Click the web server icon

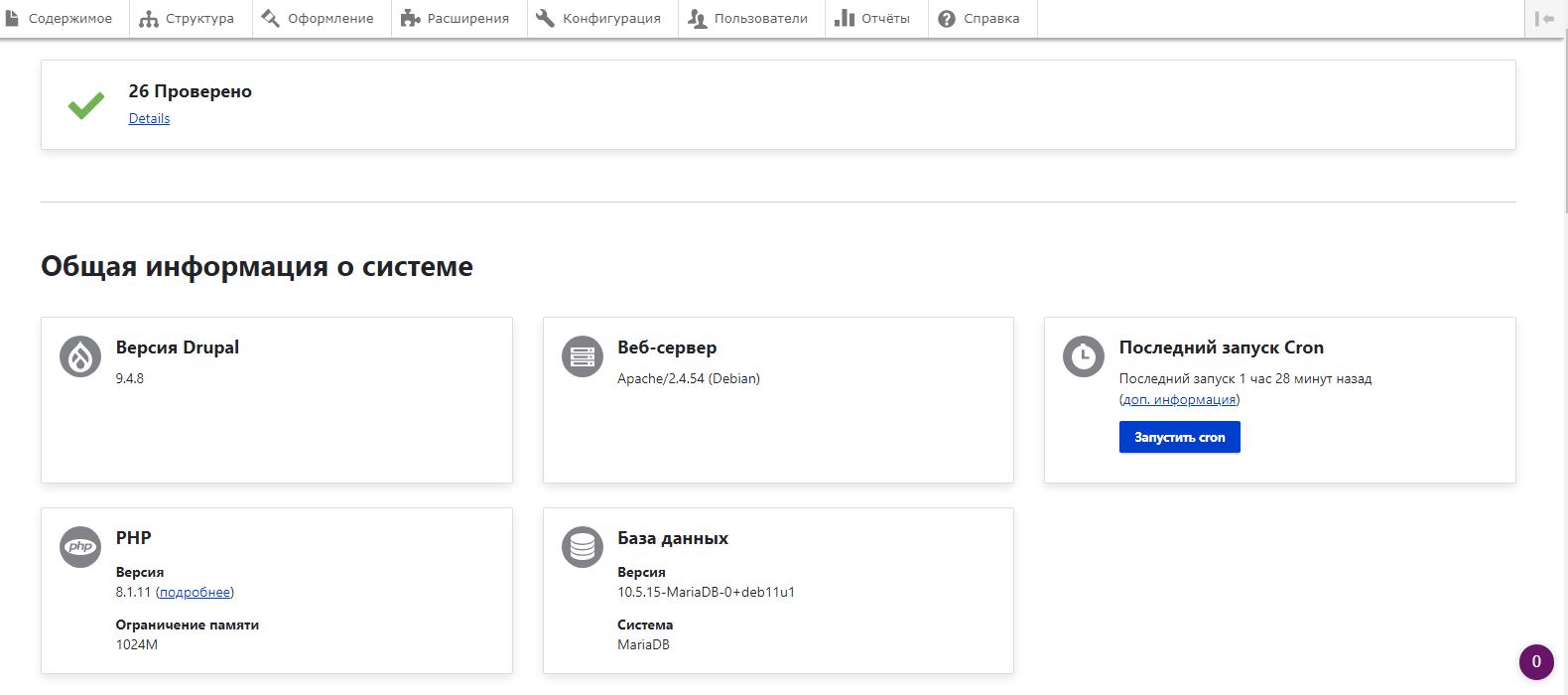(x=583, y=356)
